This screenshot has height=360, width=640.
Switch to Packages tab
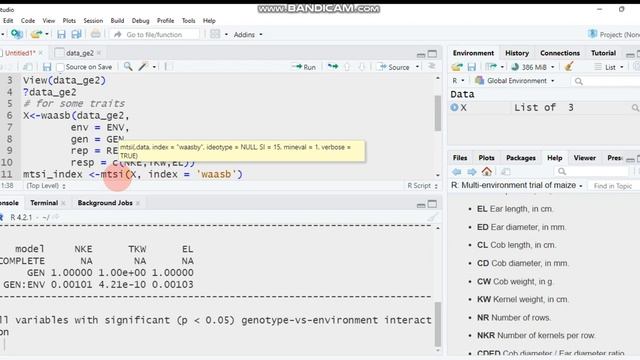point(520,158)
